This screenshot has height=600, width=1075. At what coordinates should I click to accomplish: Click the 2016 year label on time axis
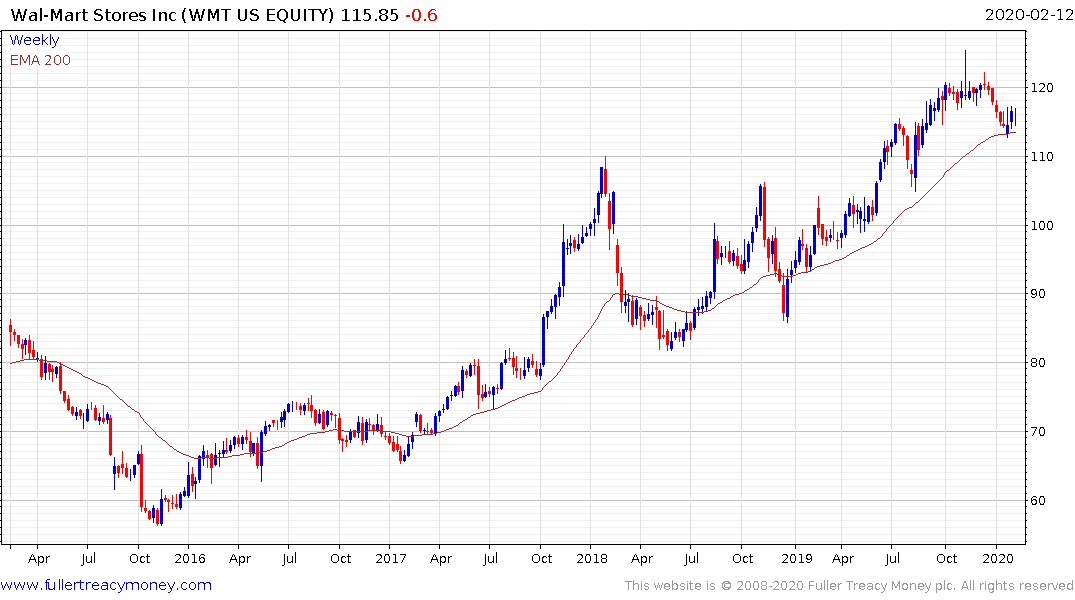pos(190,558)
